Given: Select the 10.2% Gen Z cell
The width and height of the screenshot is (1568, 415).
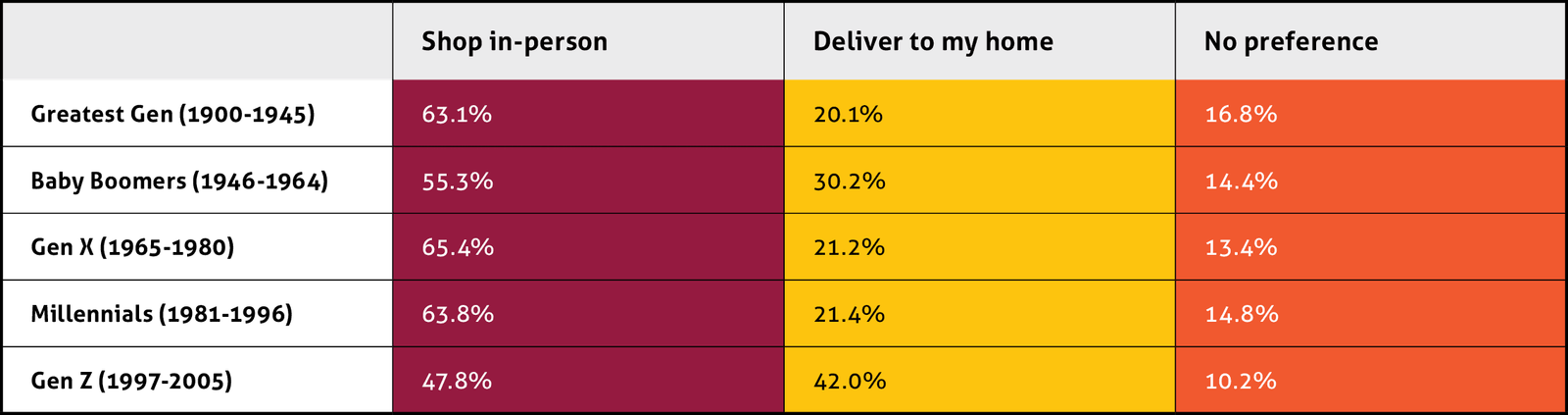Looking at the screenshot, I should click(1241, 381).
